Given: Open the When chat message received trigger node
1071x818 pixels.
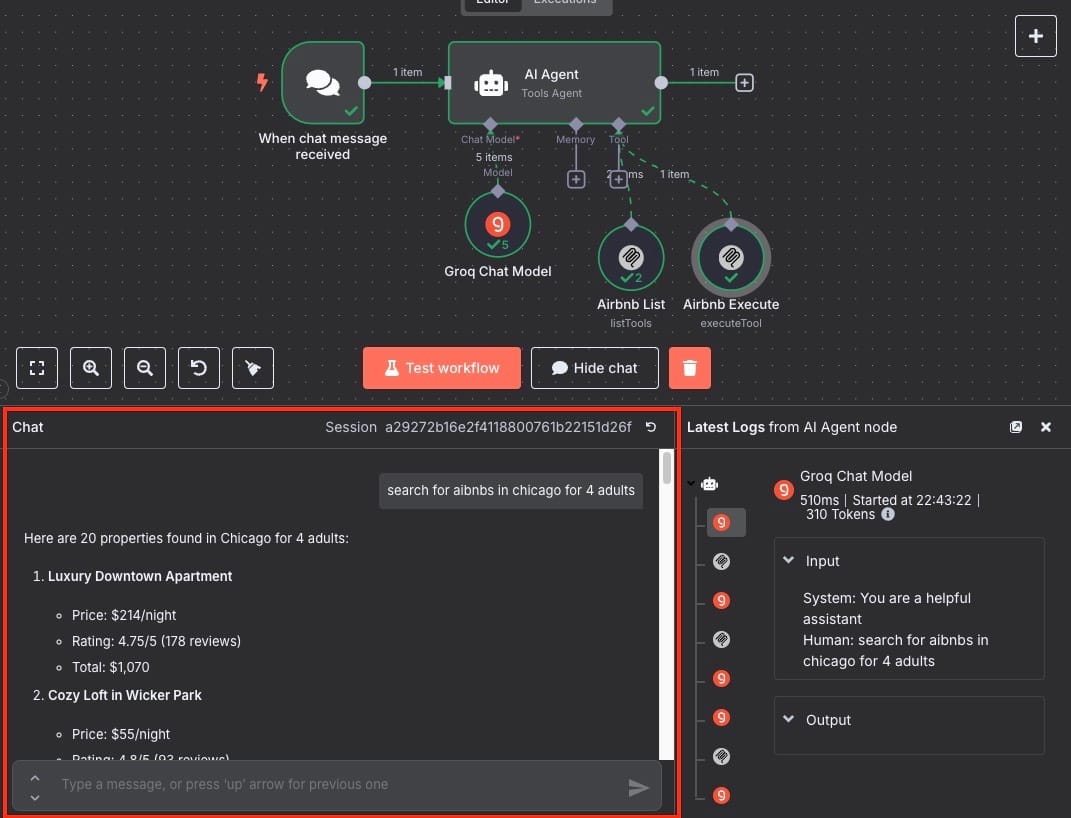Looking at the screenshot, I should click(323, 83).
